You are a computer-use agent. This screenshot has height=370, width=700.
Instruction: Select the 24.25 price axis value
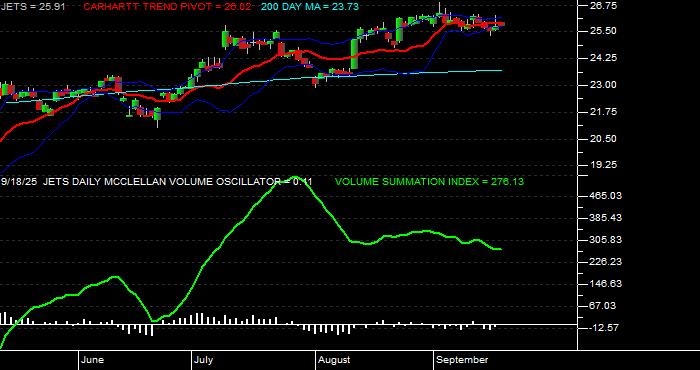pyautogui.click(x=603, y=58)
